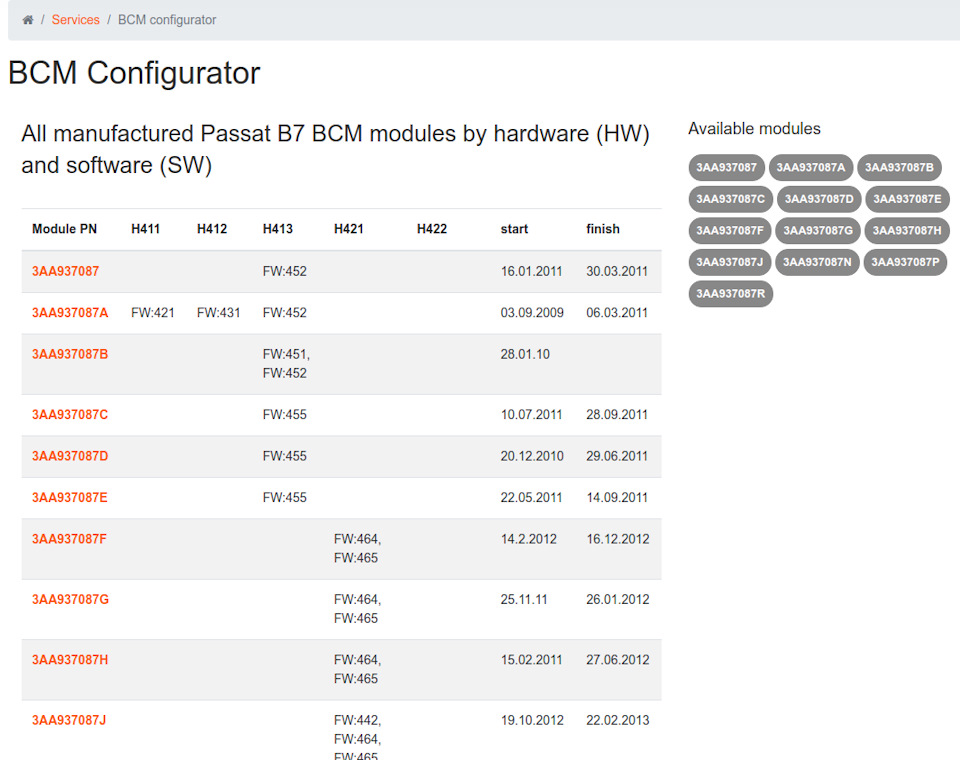This screenshot has height=760, width=960.
Task: Select the 3AA937087A available module badge
Action: click(x=811, y=168)
